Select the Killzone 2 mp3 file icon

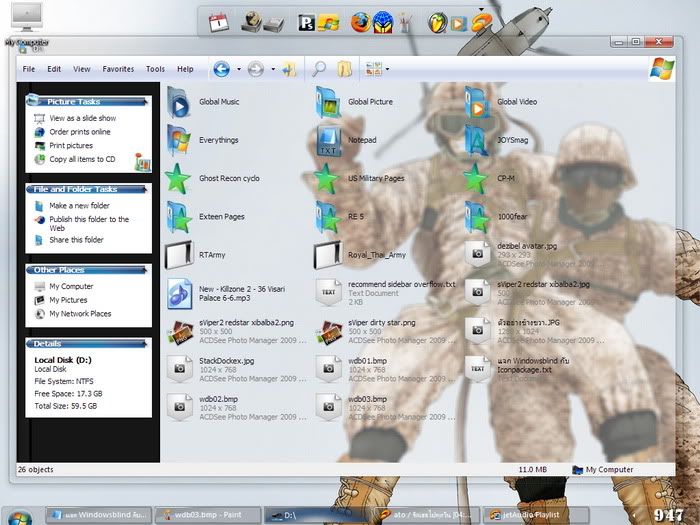tap(180, 294)
